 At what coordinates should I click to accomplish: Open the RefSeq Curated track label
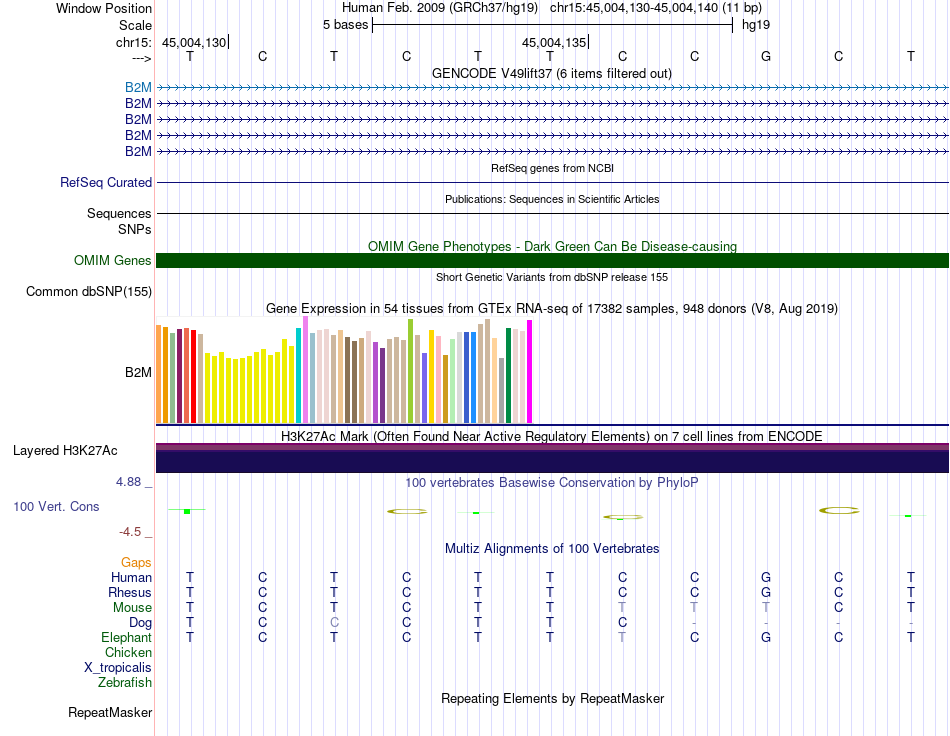point(106,182)
